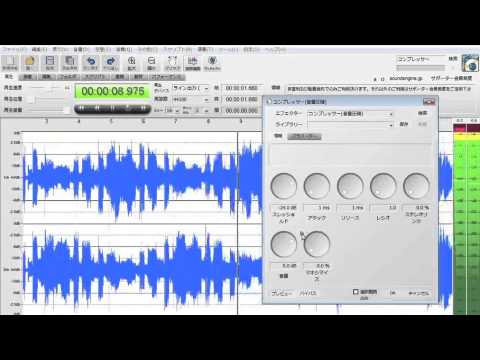This screenshot has width=480, height=360.
Task: Click the threshold knob in compressor
Action: click(x=284, y=186)
